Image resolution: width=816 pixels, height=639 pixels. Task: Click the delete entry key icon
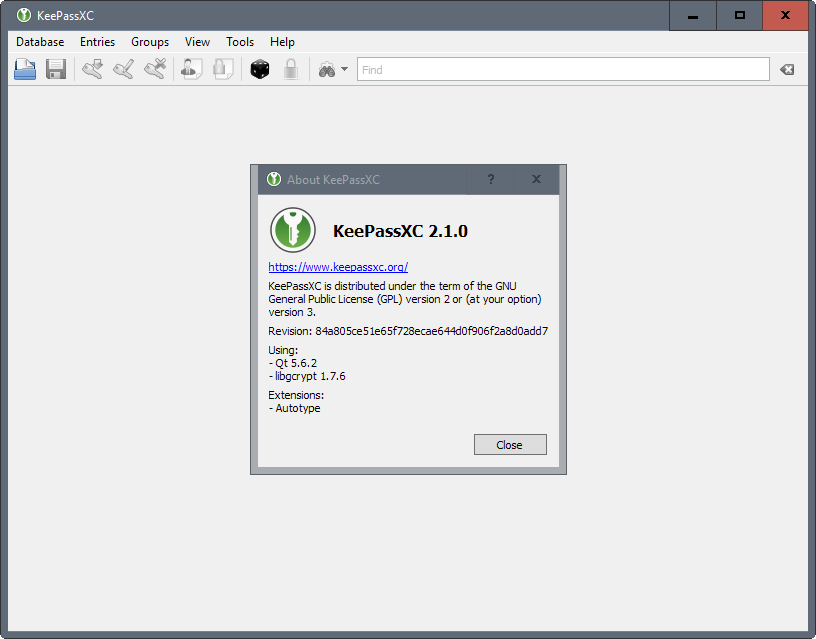point(155,69)
